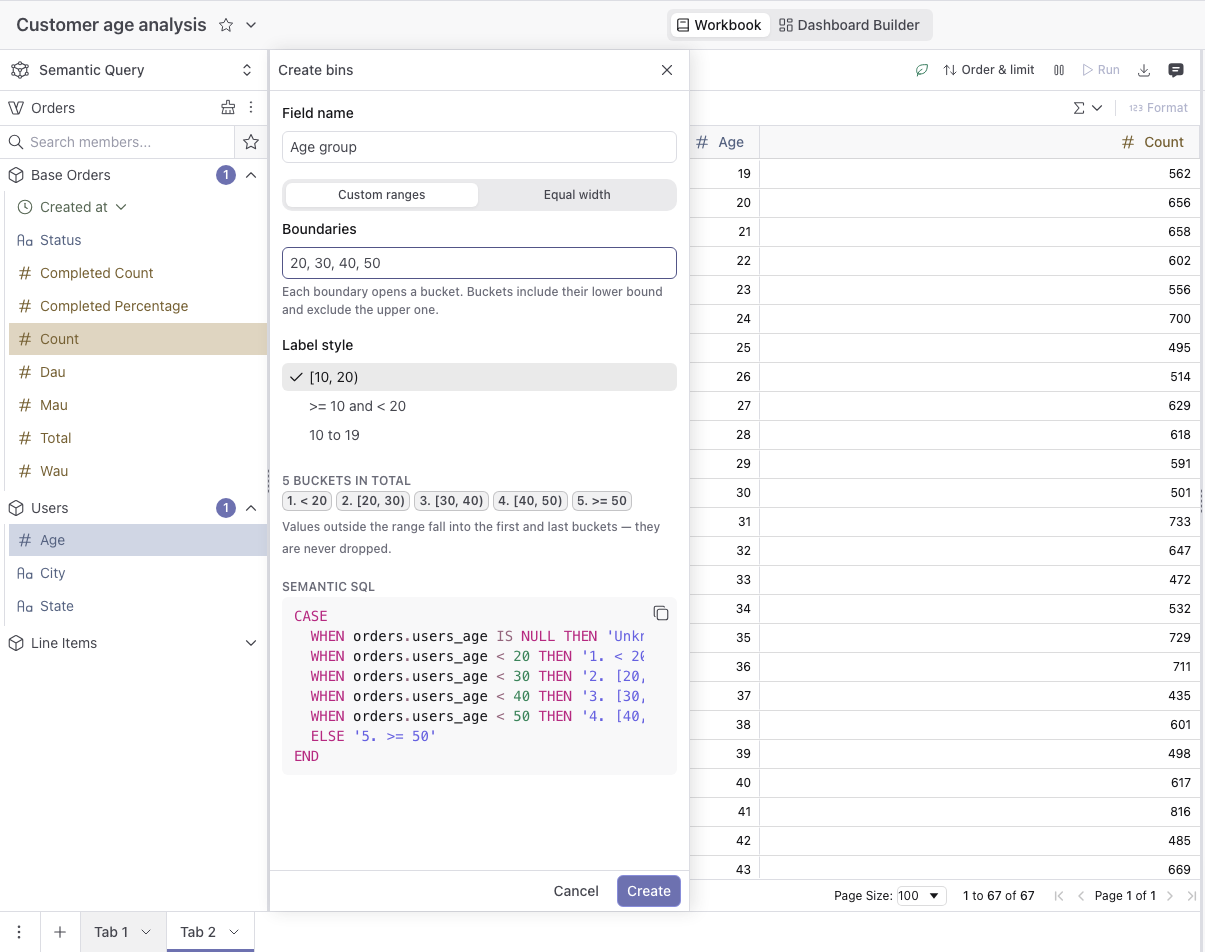
Task: Go to the first results page
Action: (x=1059, y=896)
